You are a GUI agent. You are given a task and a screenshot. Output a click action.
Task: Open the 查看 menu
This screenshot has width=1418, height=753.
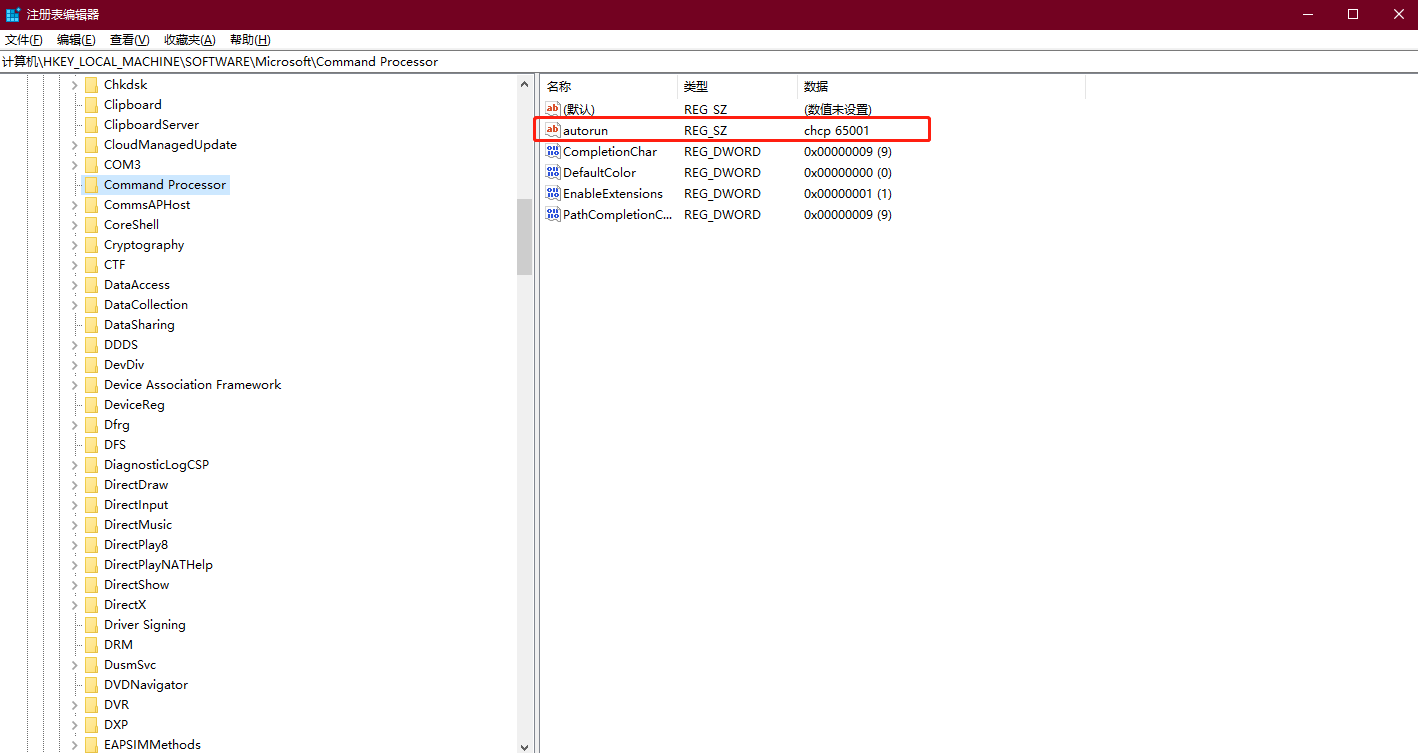coord(128,40)
